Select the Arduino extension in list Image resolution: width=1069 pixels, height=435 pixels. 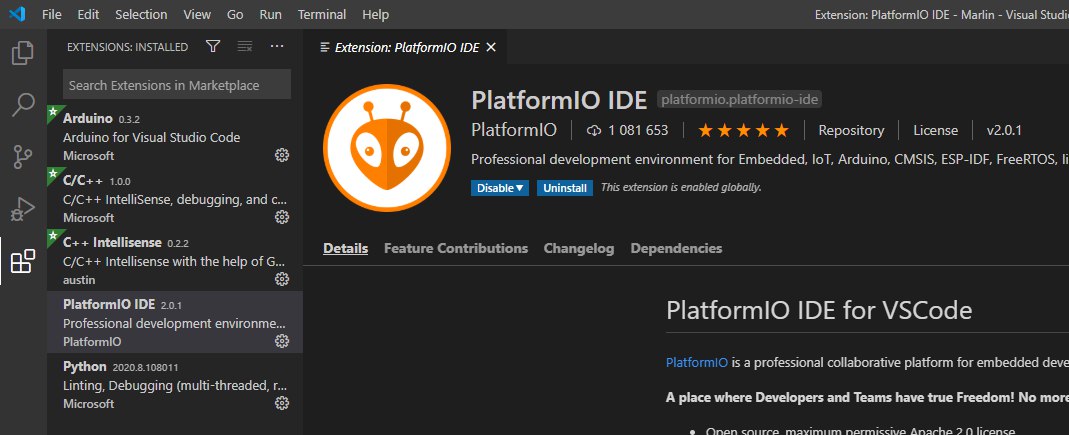coord(175,136)
